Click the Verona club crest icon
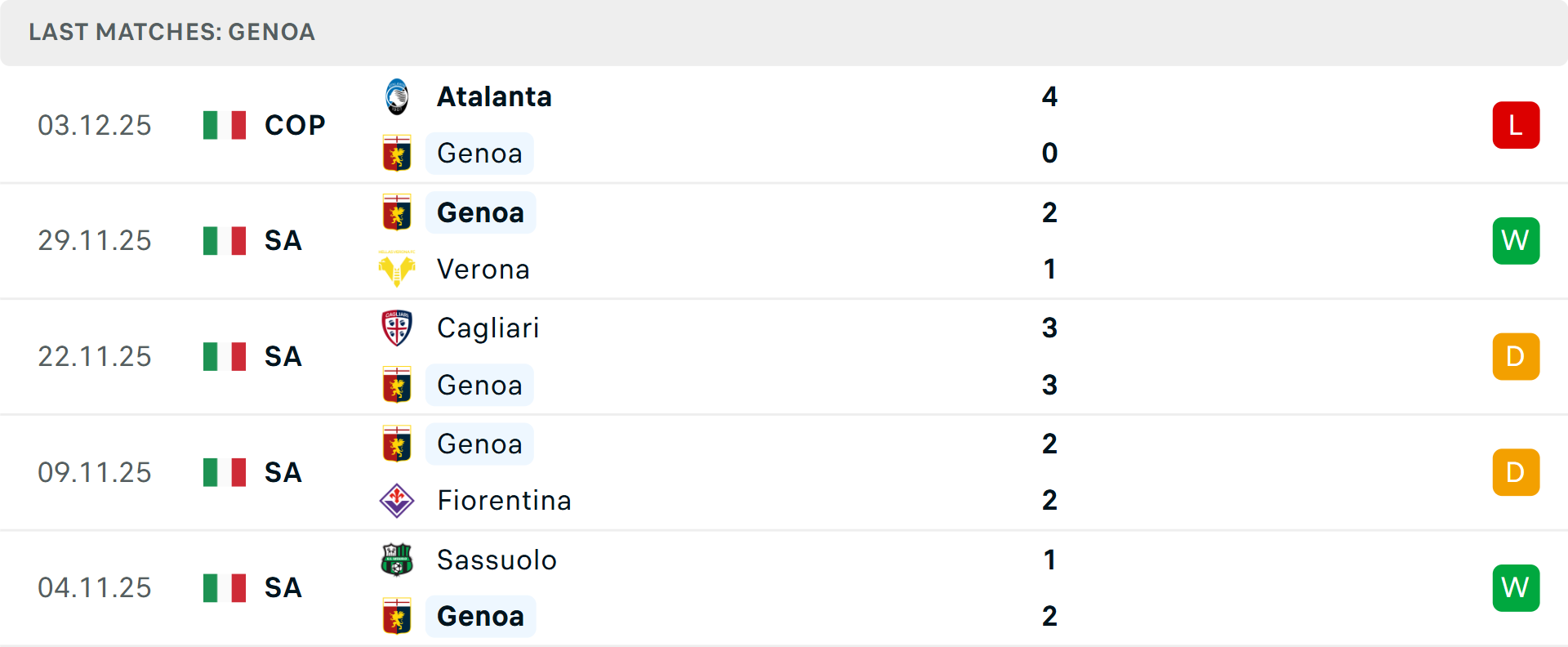The height and width of the screenshot is (647, 1568). (x=397, y=269)
